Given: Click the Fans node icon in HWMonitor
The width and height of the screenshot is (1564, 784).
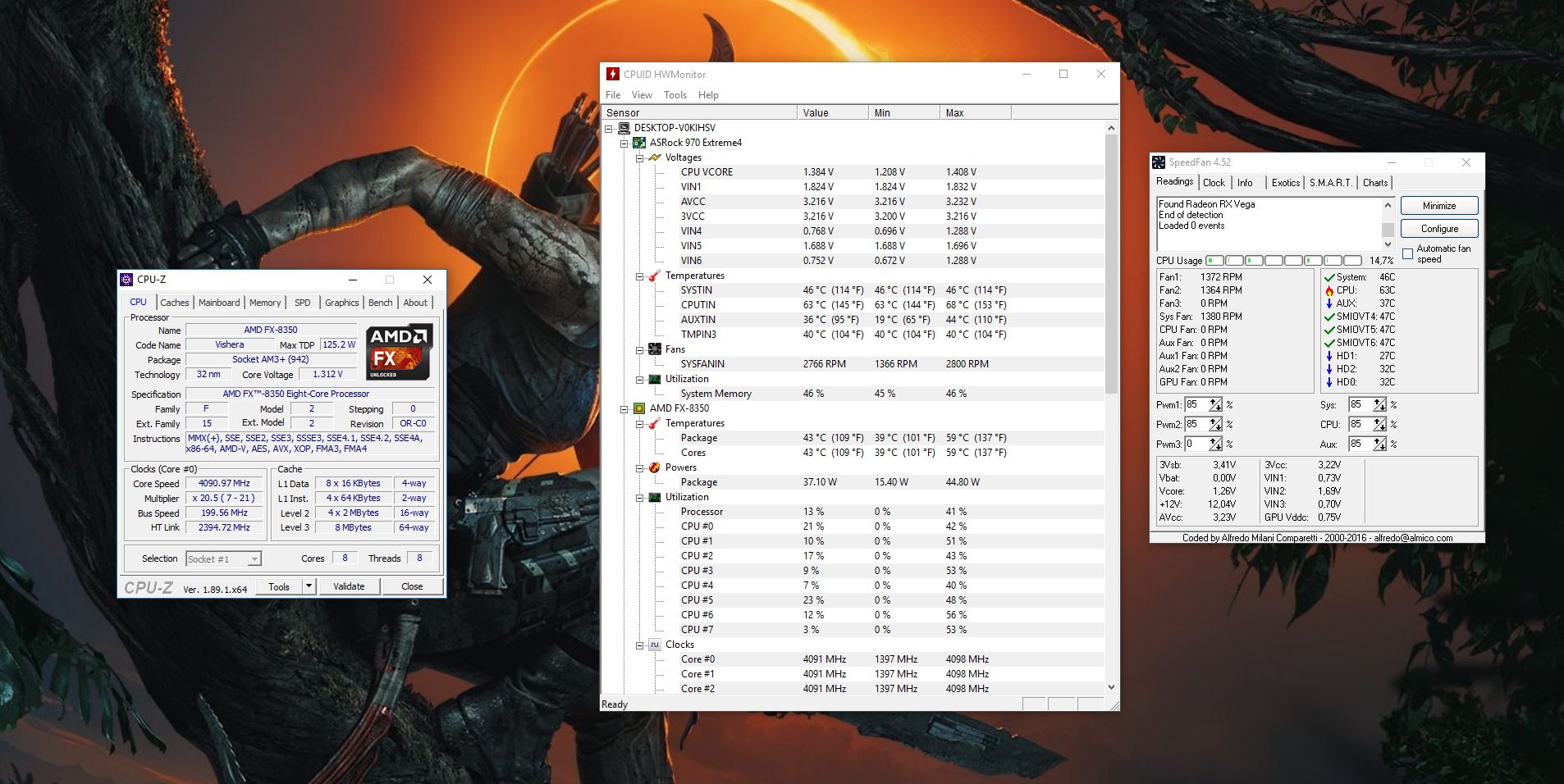Looking at the screenshot, I should point(655,349).
